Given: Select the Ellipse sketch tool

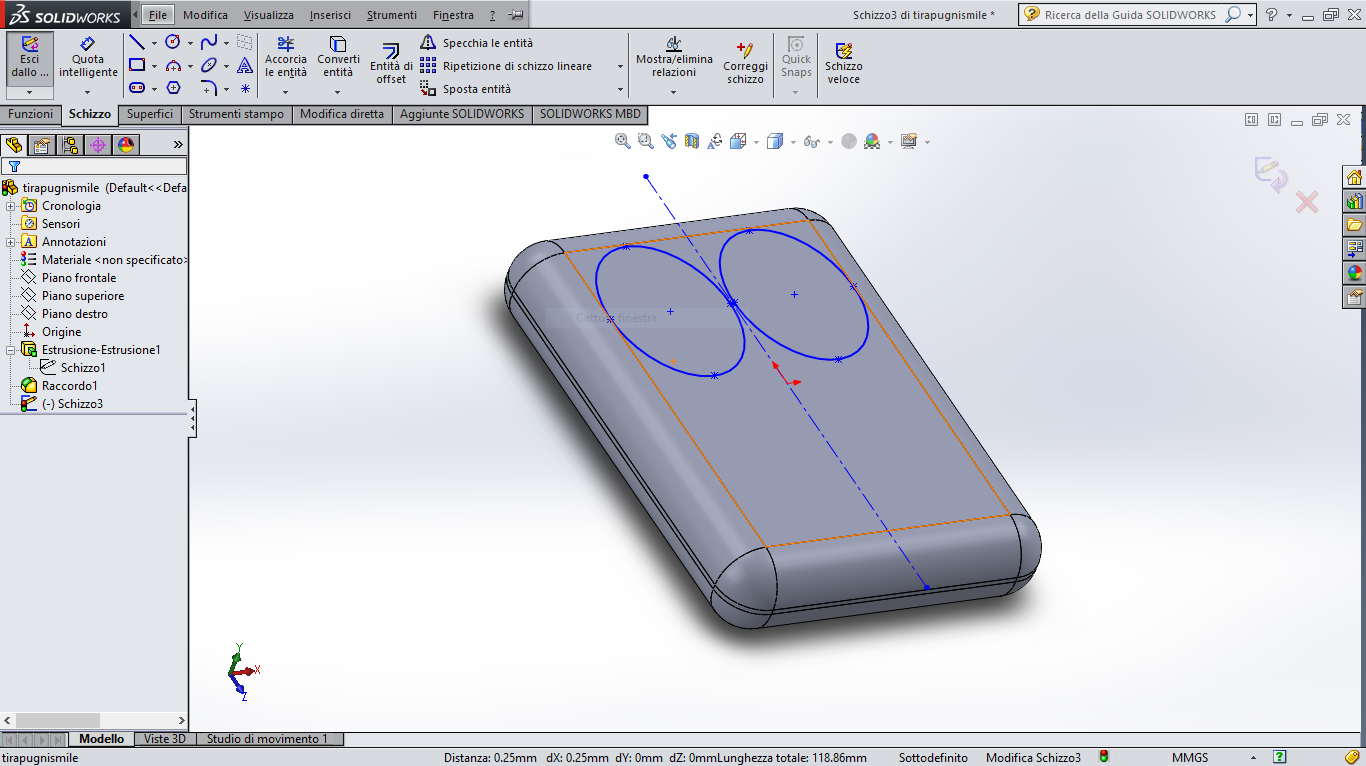Looking at the screenshot, I should (x=209, y=65).
